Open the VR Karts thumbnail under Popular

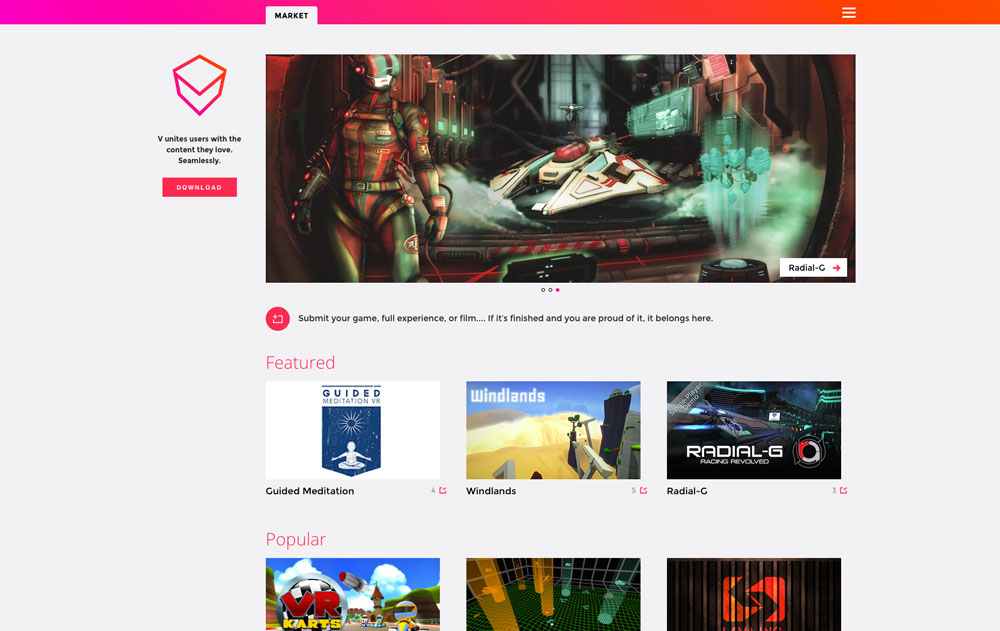click(x=352, y=595)
